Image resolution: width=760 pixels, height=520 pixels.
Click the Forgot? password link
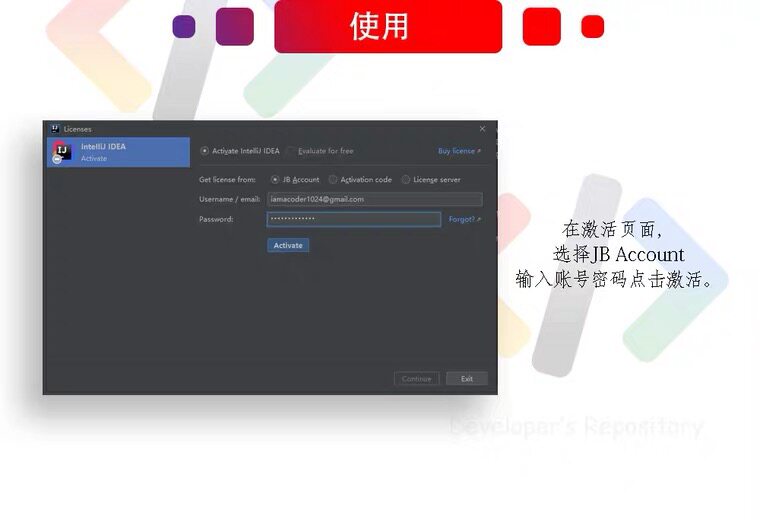click(x=464, y=219)
